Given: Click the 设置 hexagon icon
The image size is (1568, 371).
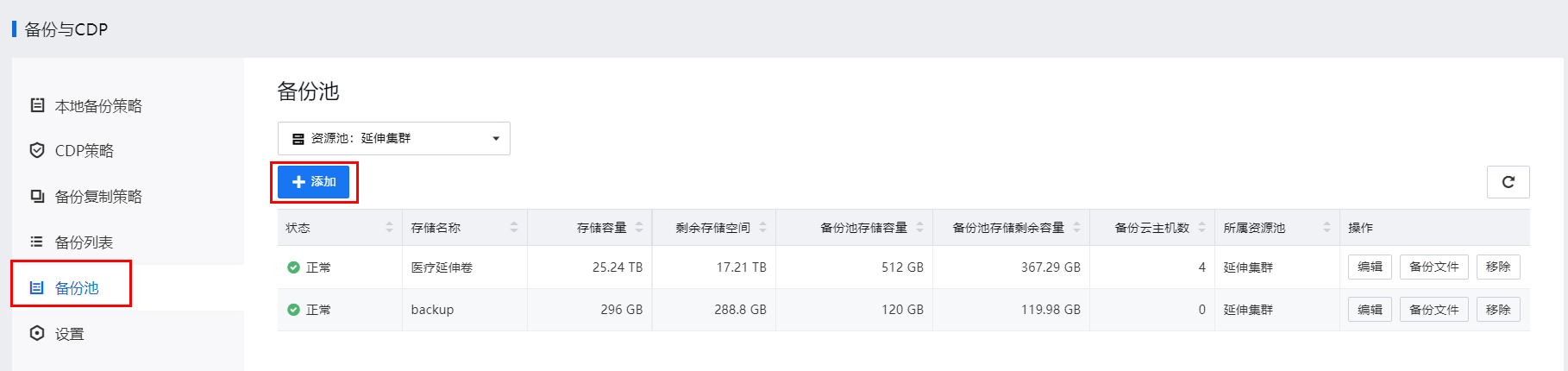Looking at the screenshot, I should [x=37, y=333].
